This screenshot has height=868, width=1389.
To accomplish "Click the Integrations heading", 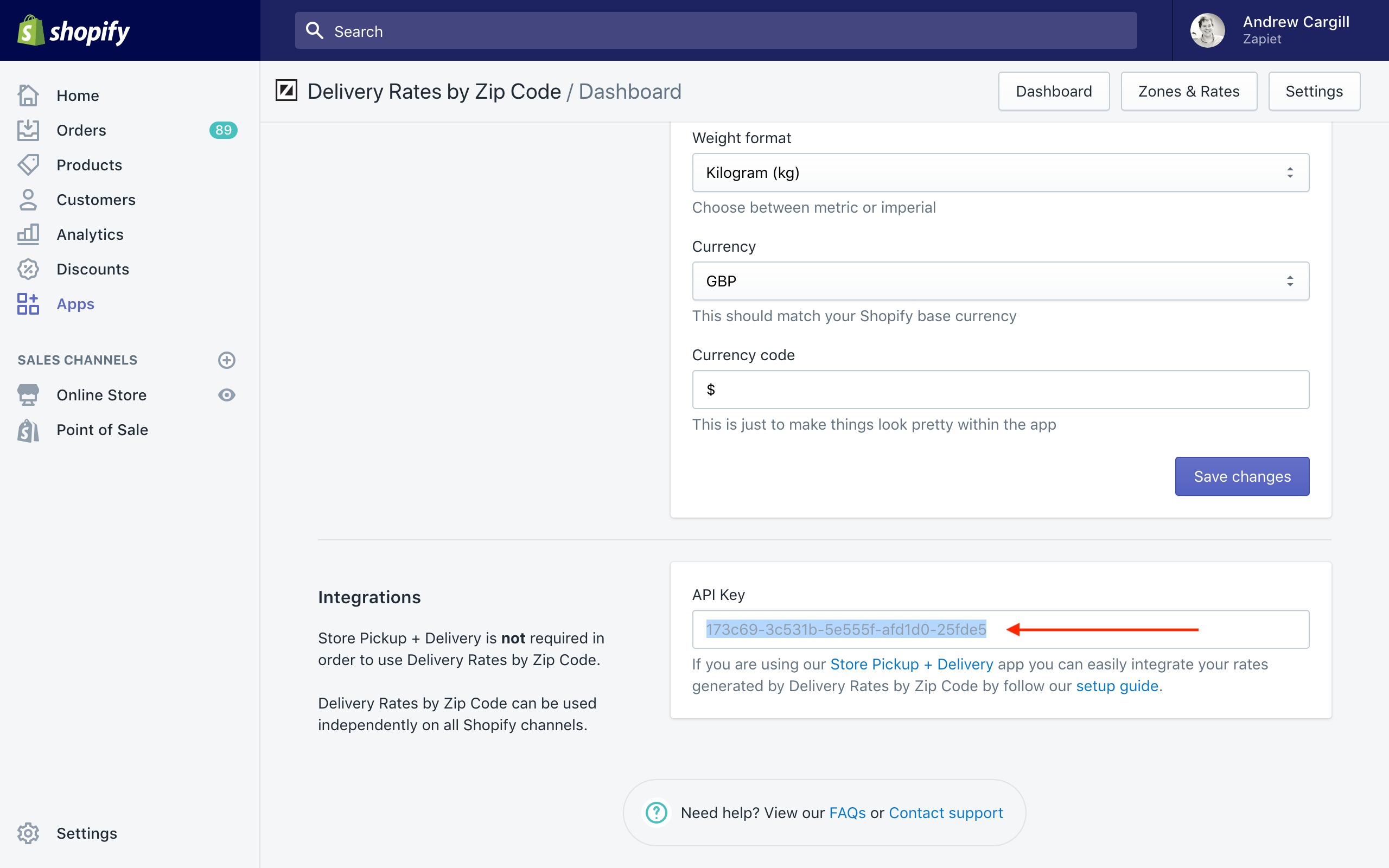I will (x=369, y=597).
